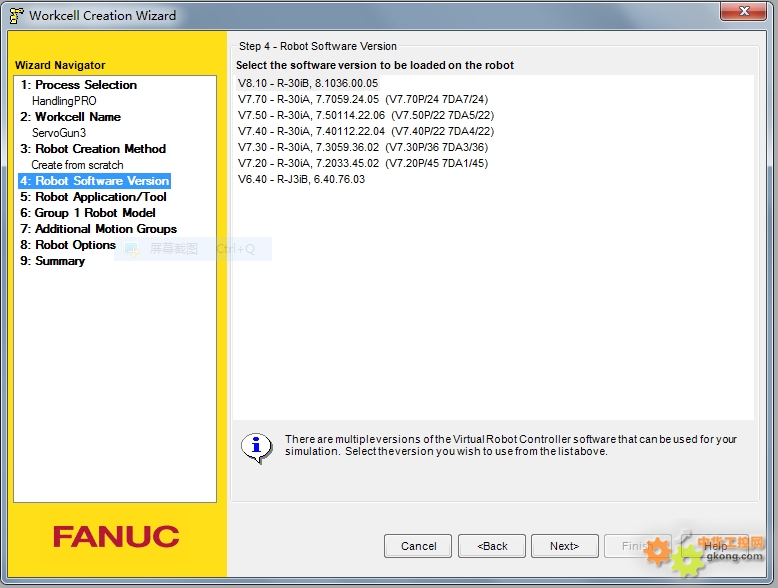
Task: Select V7.30 - R-30iA 7.3059.36.02 row
Action: (363, 147)
